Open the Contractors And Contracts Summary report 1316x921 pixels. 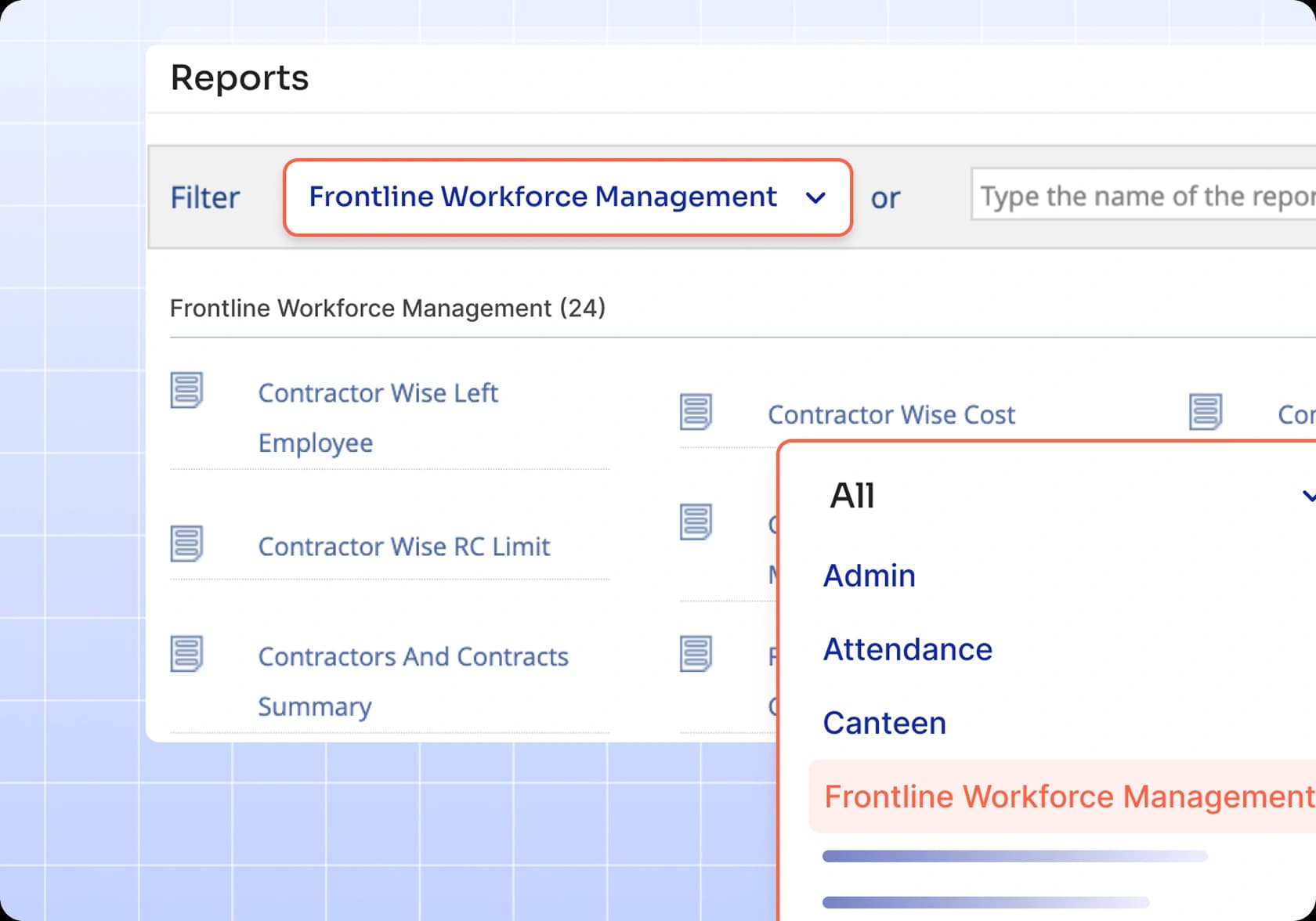click(x=413, y=681)
